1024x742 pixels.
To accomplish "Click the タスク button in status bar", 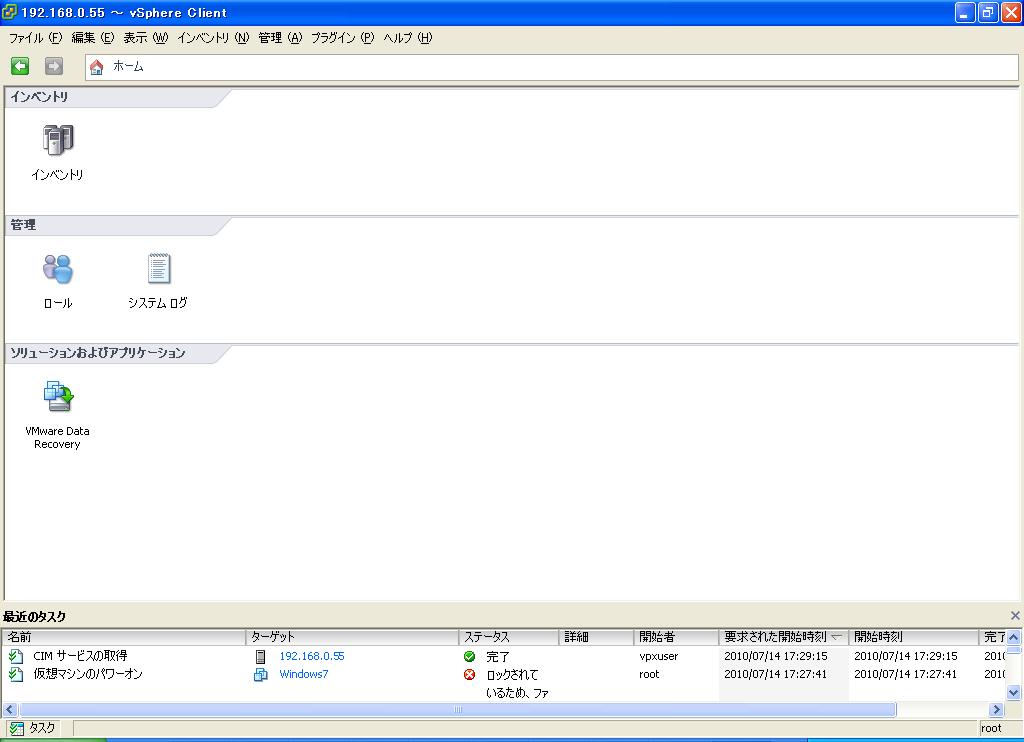I will (x=33, y=728).
